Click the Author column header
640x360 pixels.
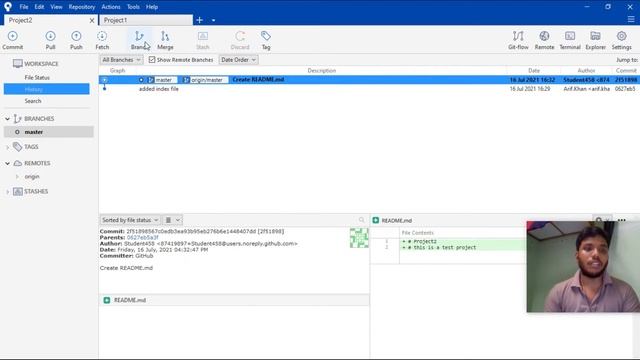tap(586, 71)
